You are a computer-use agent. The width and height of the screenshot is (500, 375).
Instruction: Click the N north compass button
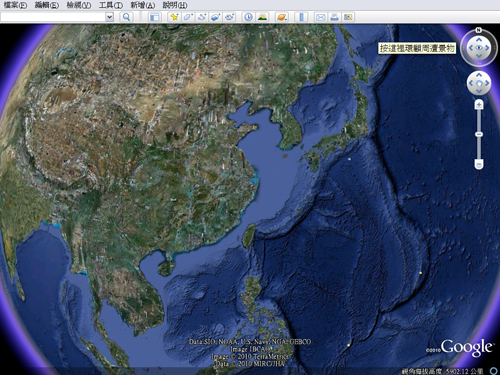coord(479,30)
